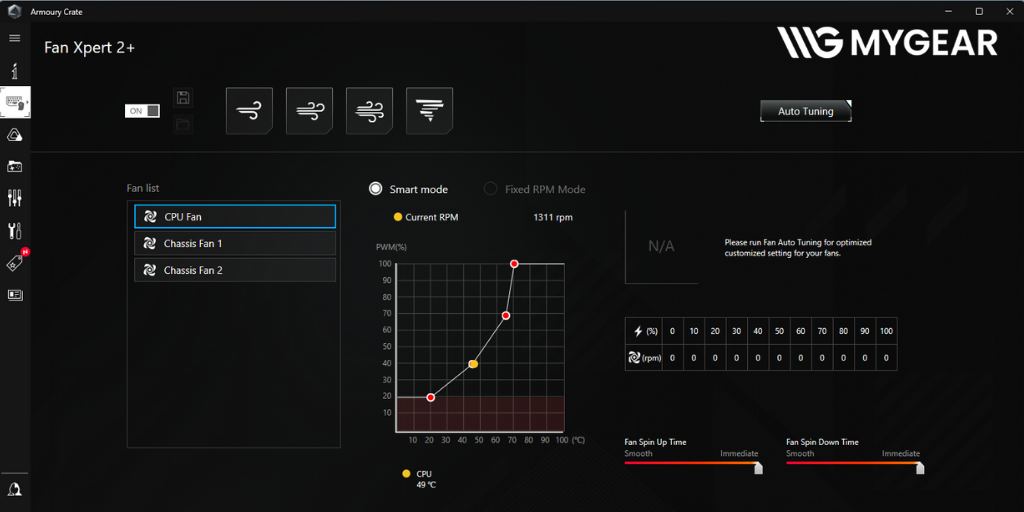Select the Turbo fan preset (three wind lines)

tap(369, 110)
